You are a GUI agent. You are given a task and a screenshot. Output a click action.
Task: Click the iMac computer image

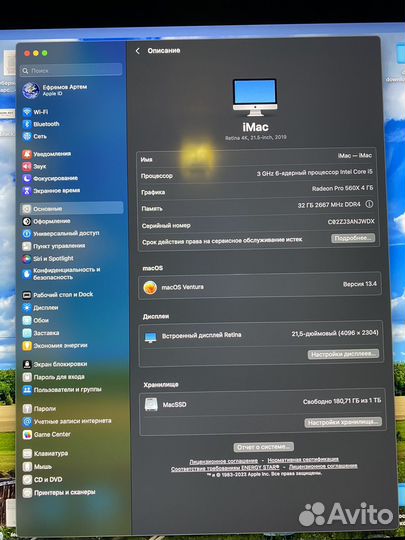[255, 97]
